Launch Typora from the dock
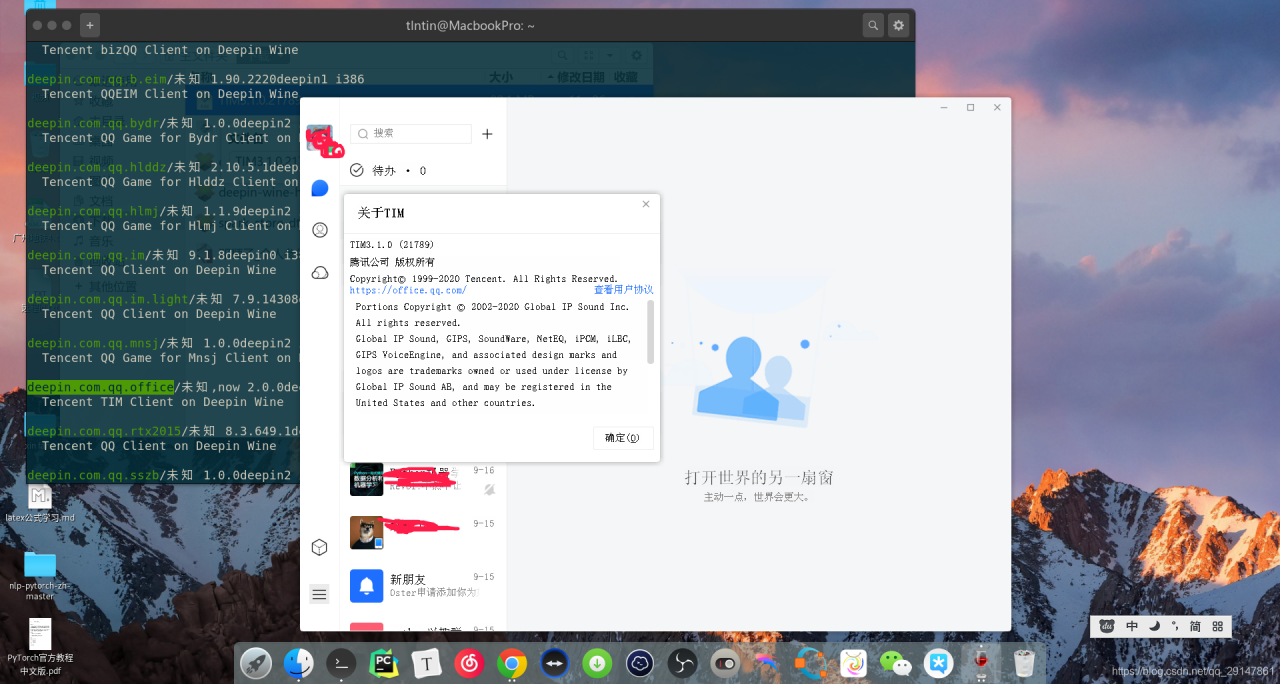This screenshot has width=1280, height=684. [x=427, y=662]
